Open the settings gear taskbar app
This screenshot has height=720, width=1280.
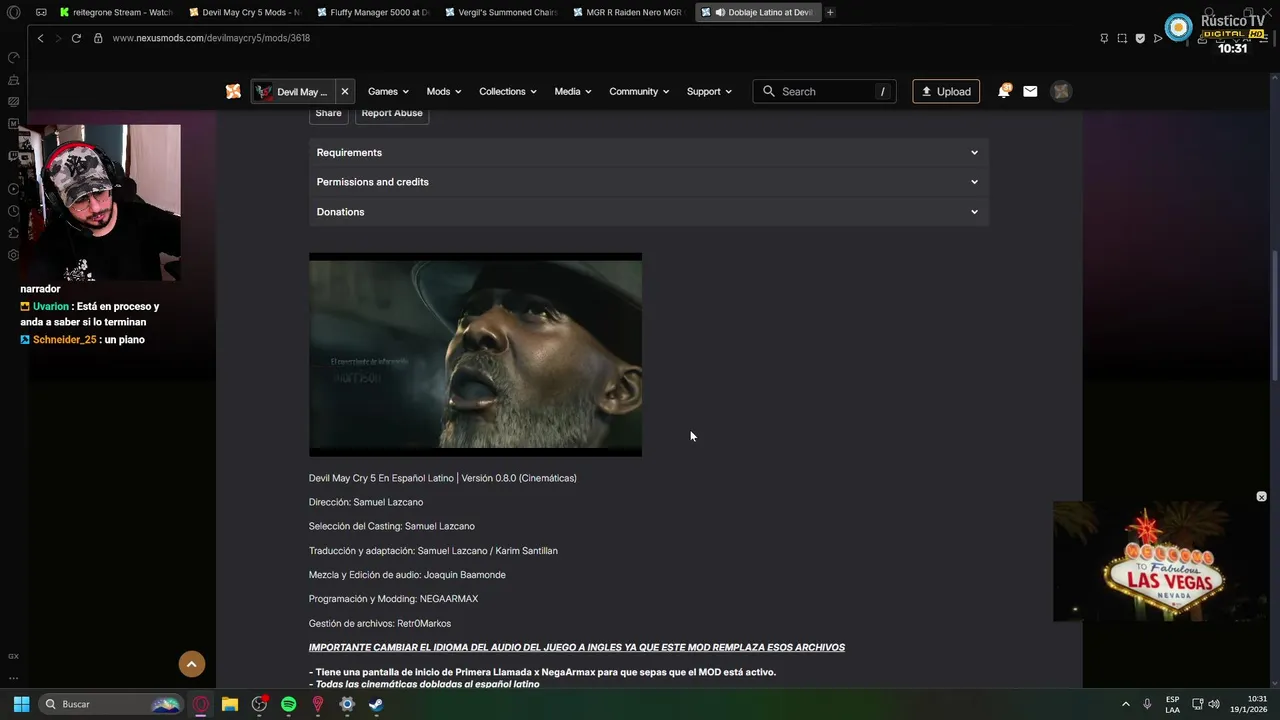pyautogui.click(x=347, y=704)
